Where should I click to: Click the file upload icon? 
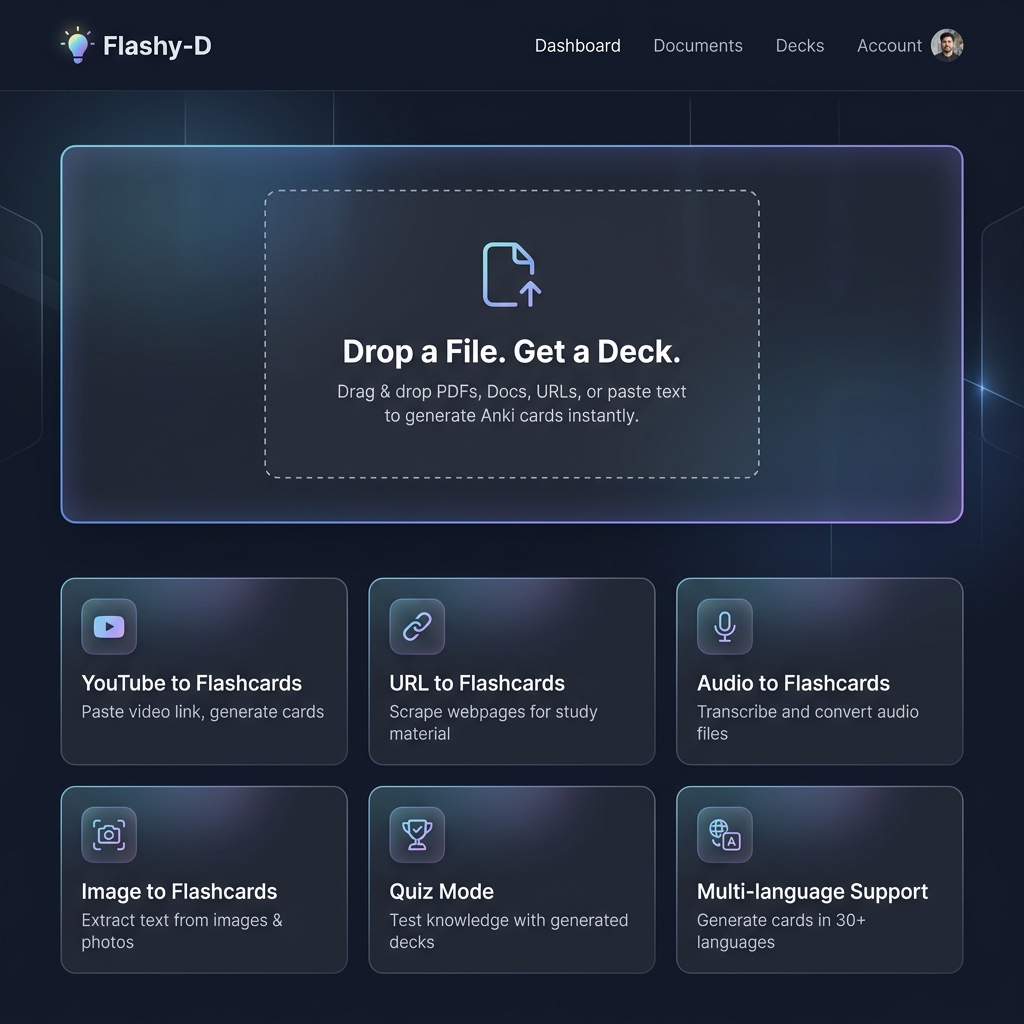(512, 274)
